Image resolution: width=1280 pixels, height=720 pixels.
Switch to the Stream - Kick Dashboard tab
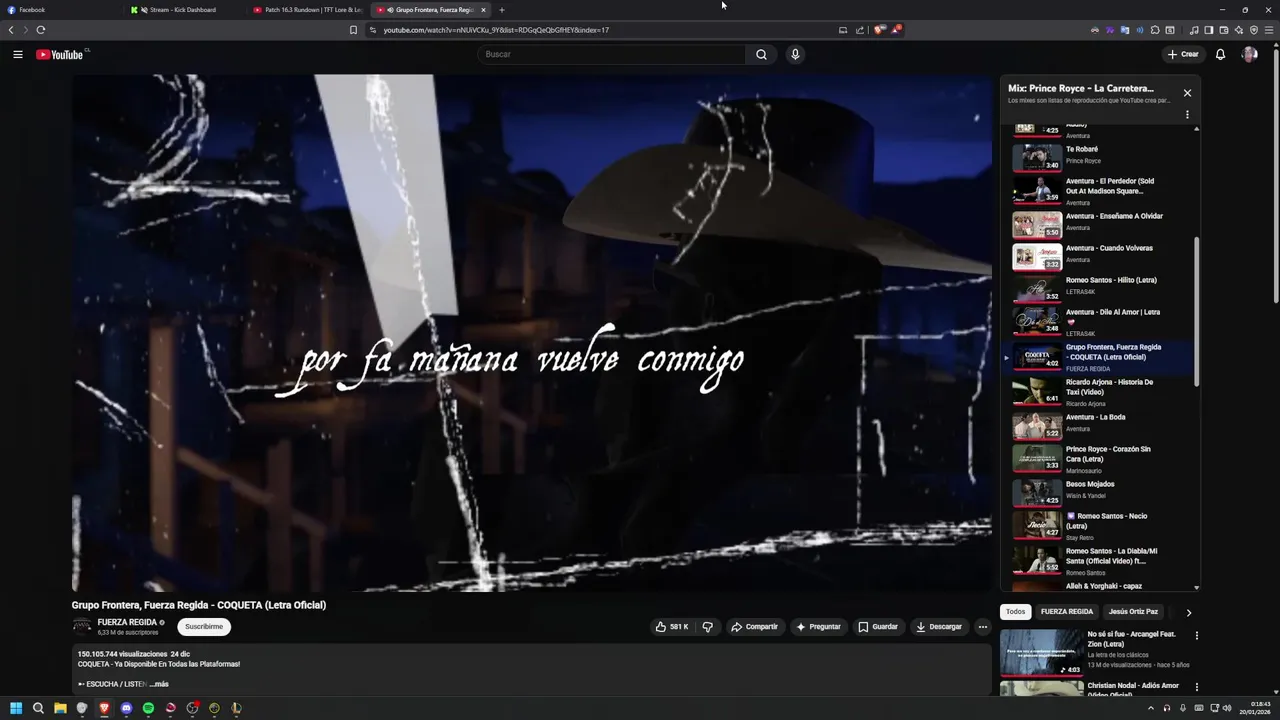coord(186,10)
